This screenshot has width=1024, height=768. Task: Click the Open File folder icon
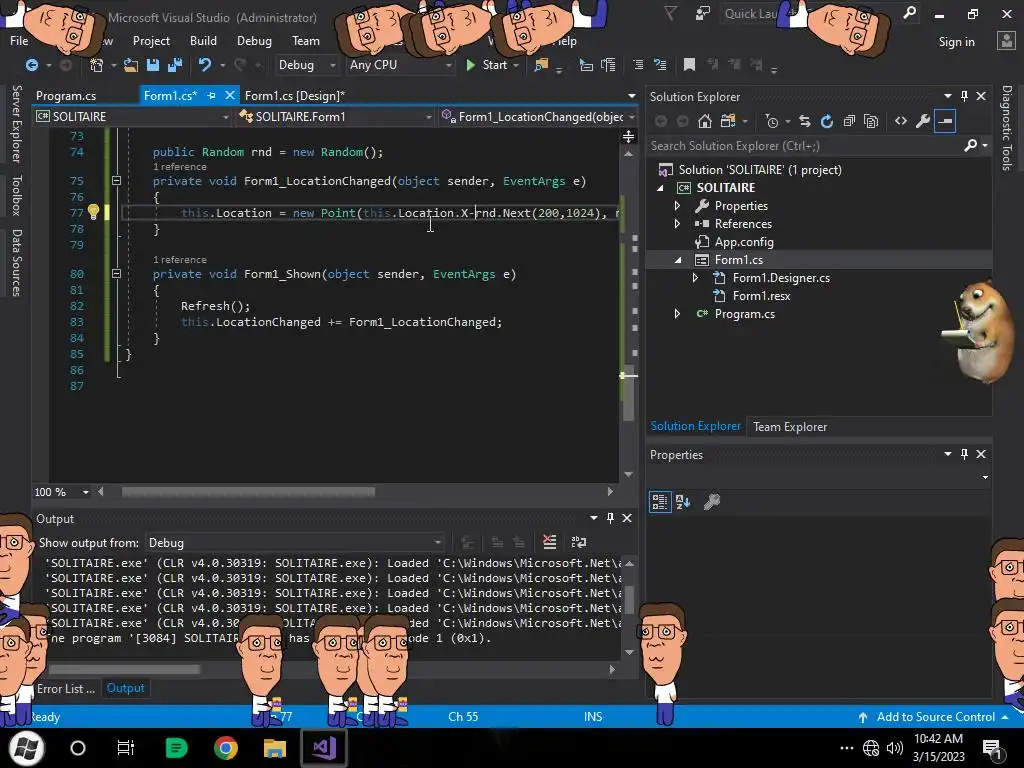131,65
